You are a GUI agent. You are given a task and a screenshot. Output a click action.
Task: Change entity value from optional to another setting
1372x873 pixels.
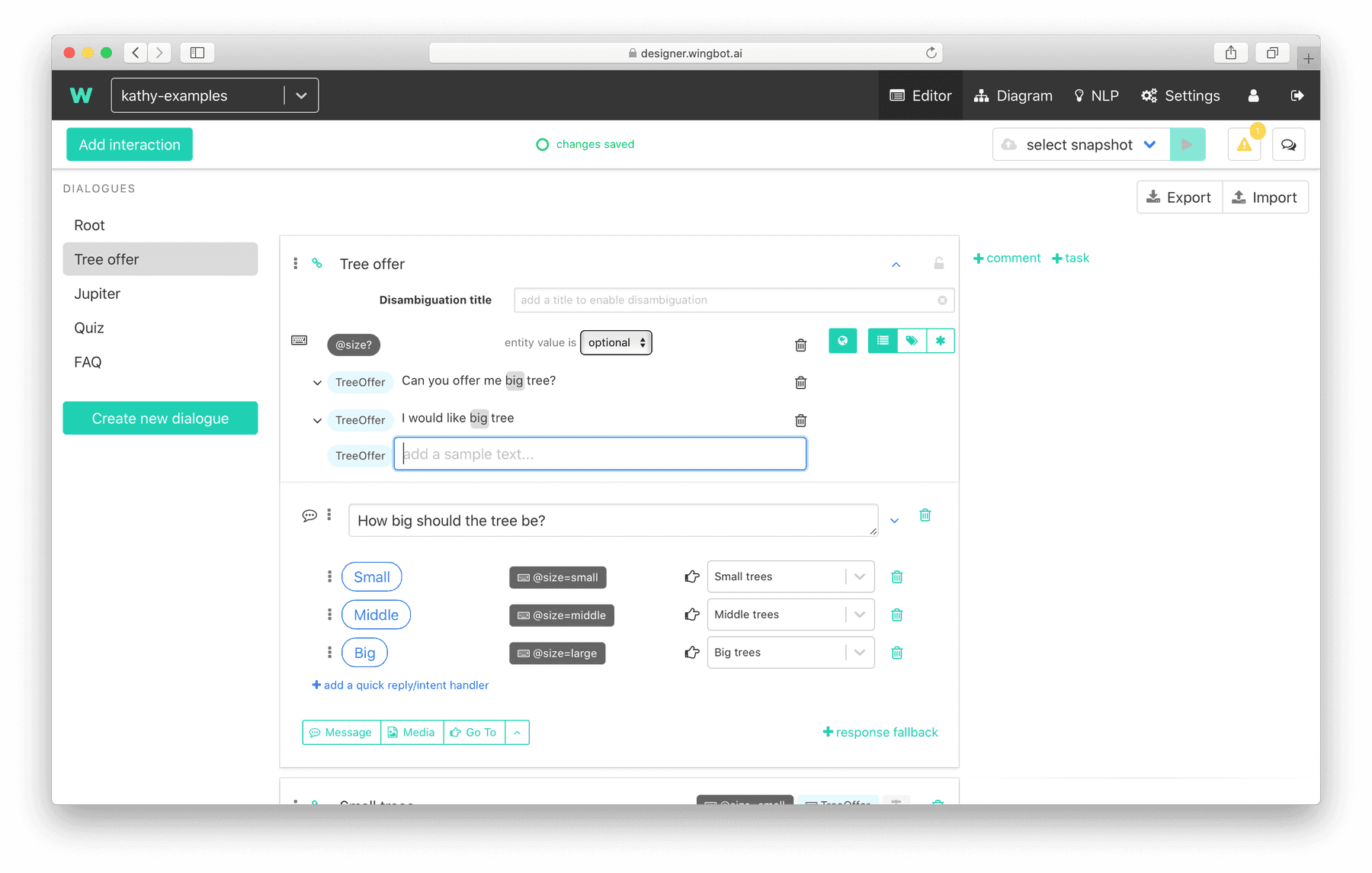pyautogui.click(x=616, y=342)
